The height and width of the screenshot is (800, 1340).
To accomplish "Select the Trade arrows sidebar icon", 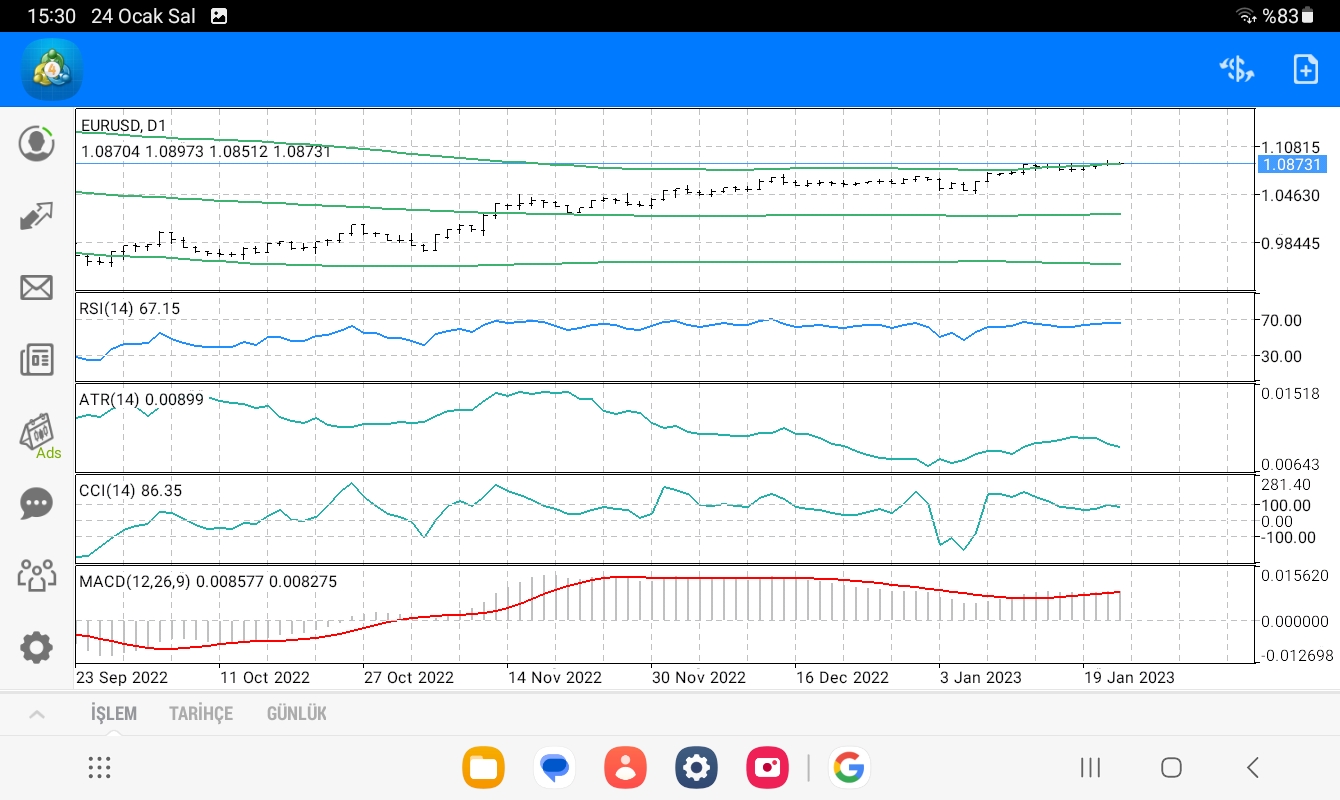I will 37,216.
